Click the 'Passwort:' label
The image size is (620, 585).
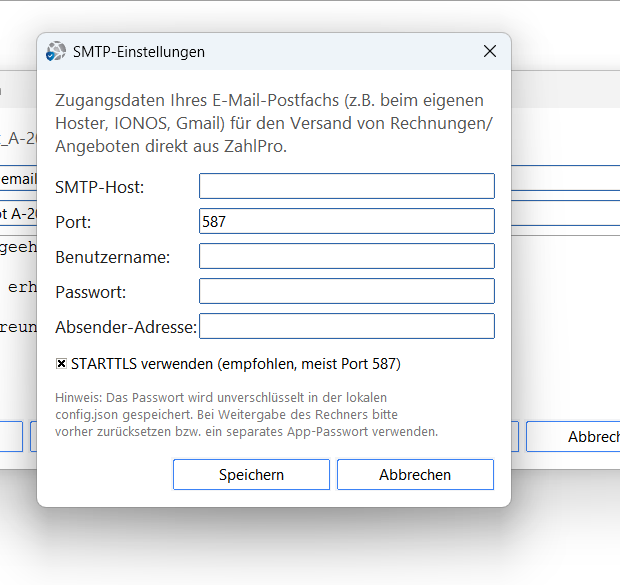click(x=91, y=292)
